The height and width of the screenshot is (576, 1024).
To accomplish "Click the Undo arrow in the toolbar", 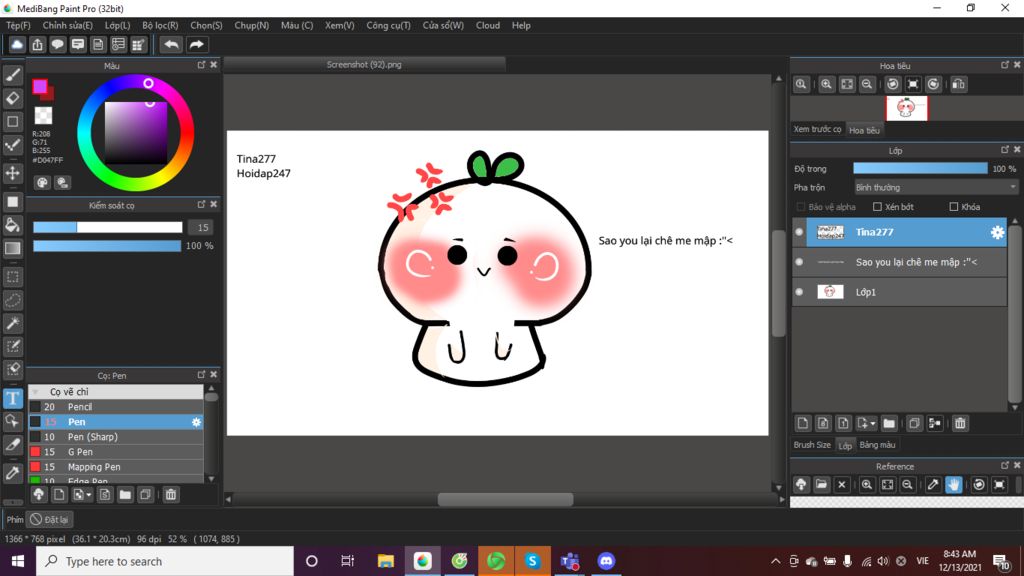I will pos(171,44).
